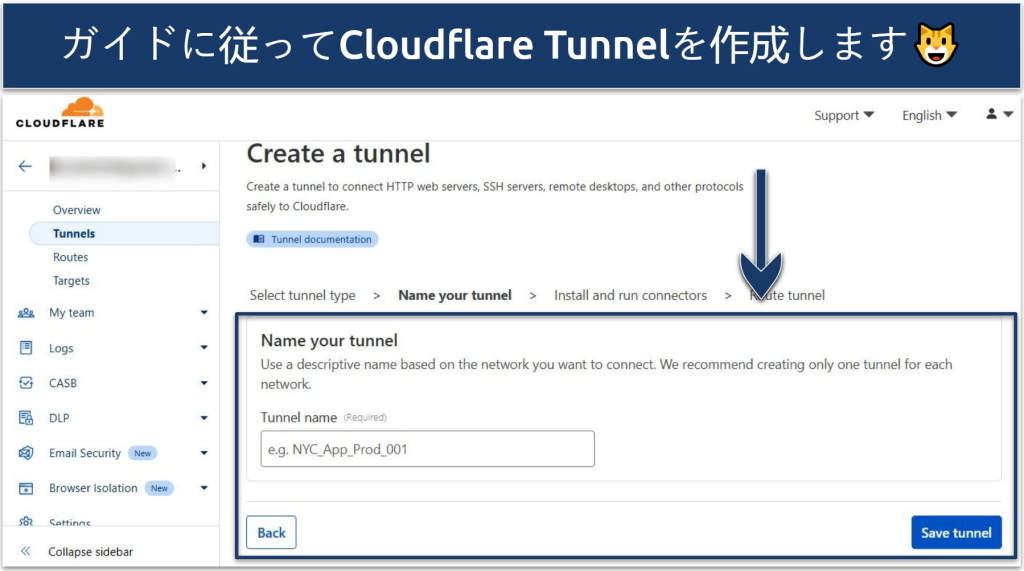The width and height of the screenshot is (1024, 571).
Task: Click the Cloudflare logo
Action: pyautogui.click(x=60, y=112)
